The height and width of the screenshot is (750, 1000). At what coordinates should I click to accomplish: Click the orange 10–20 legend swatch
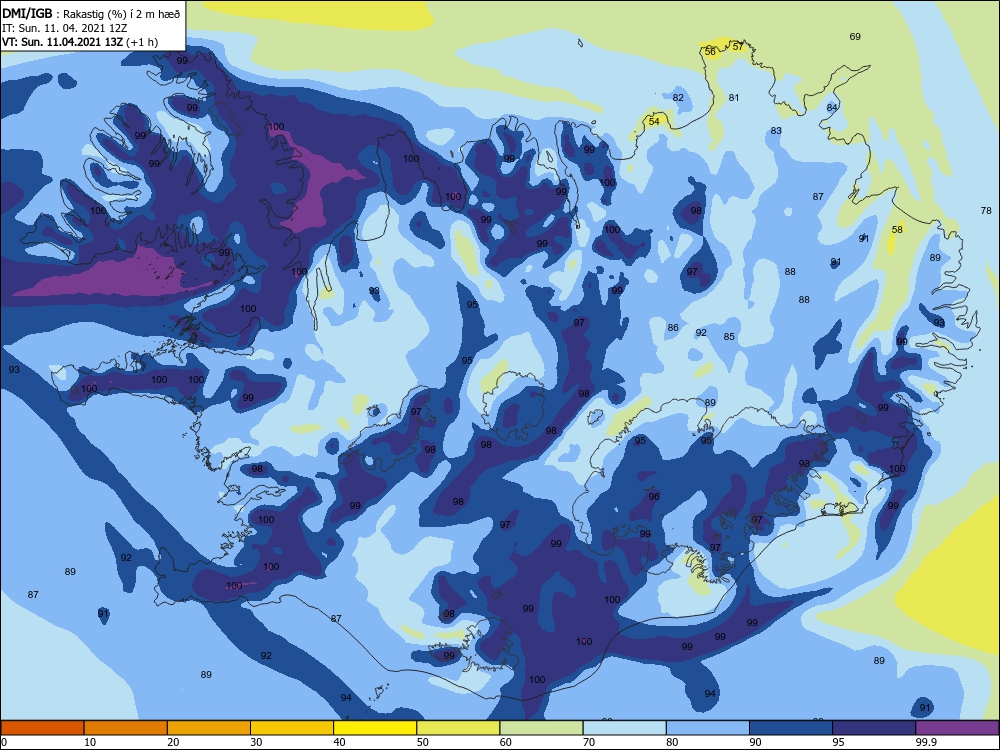[x=126, y=728]
